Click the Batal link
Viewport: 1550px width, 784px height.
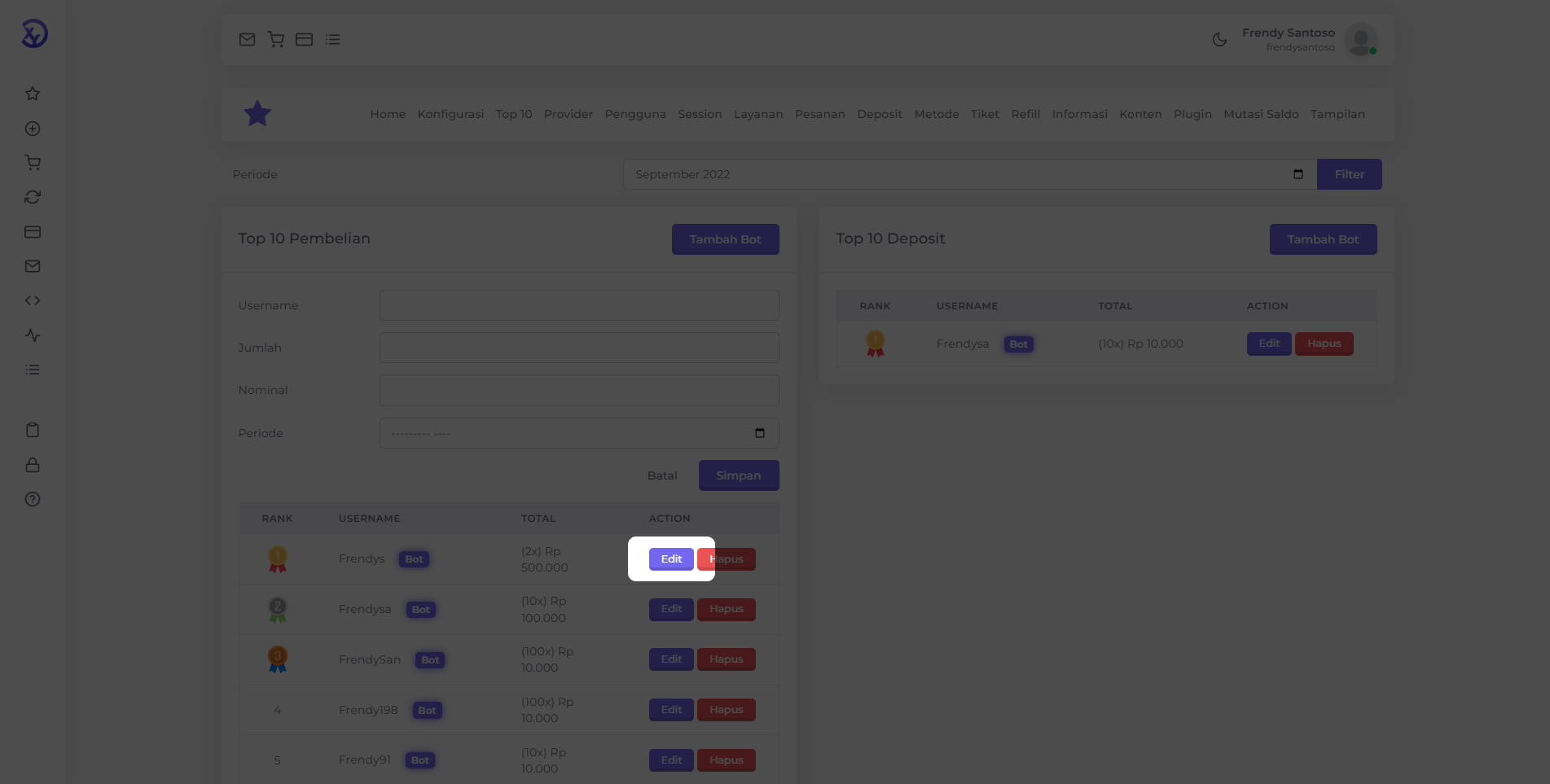pos(662,475)
